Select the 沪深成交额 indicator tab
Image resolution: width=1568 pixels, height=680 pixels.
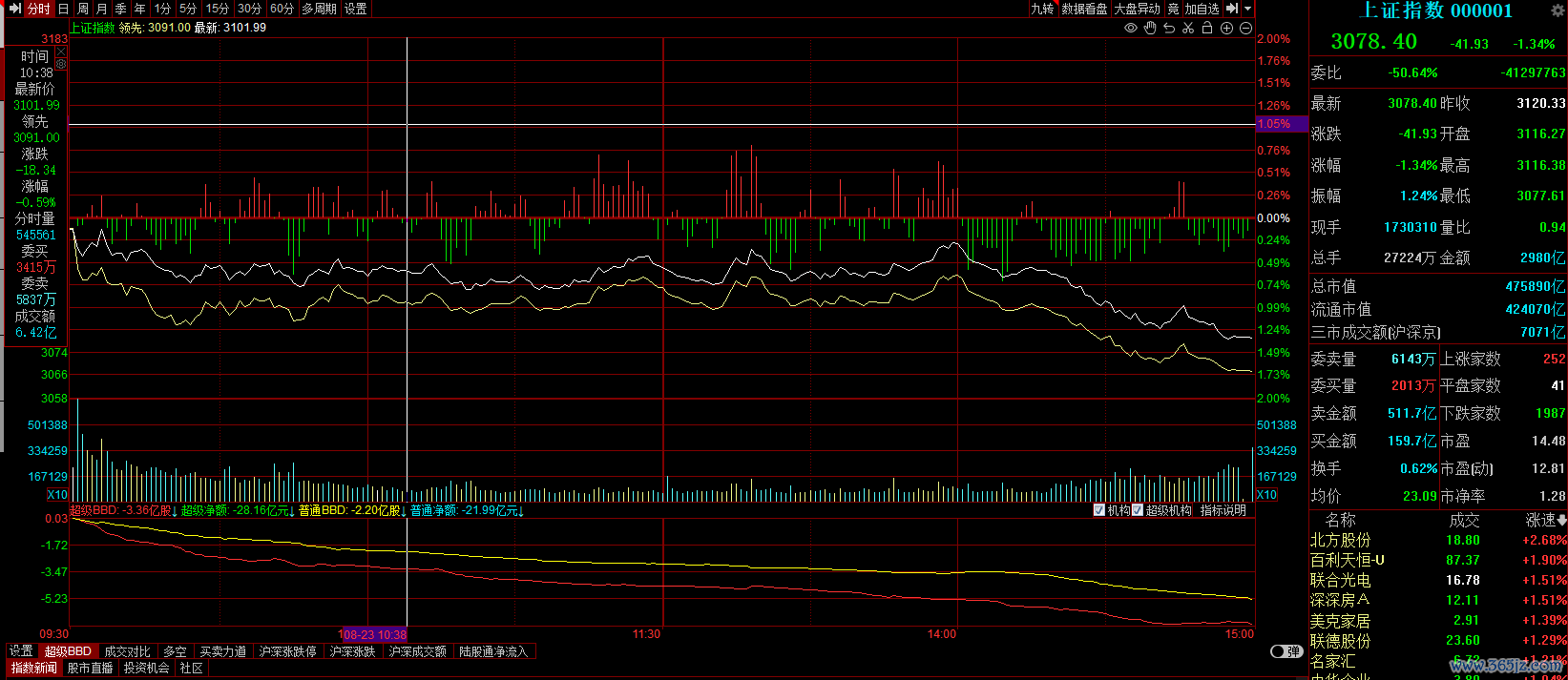[x=418, y=651]
